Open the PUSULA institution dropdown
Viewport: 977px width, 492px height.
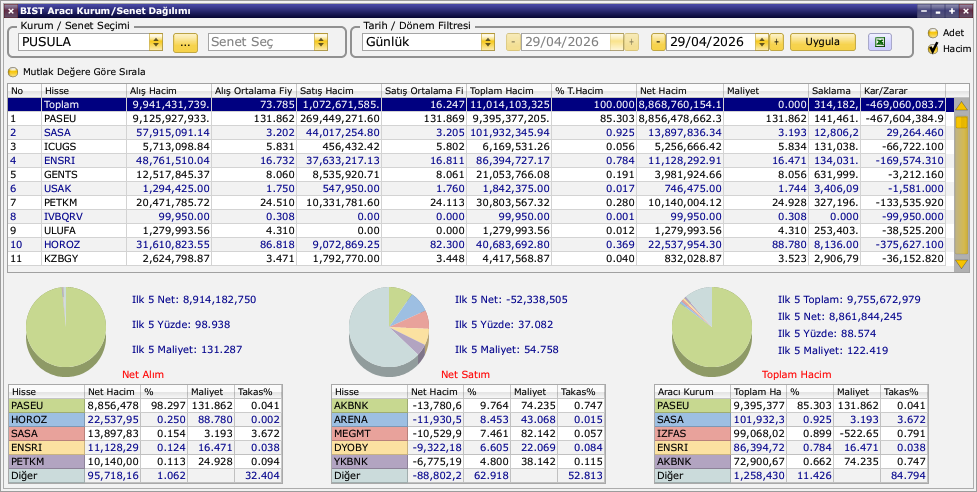pyautogui.click(x=156, y=42)
